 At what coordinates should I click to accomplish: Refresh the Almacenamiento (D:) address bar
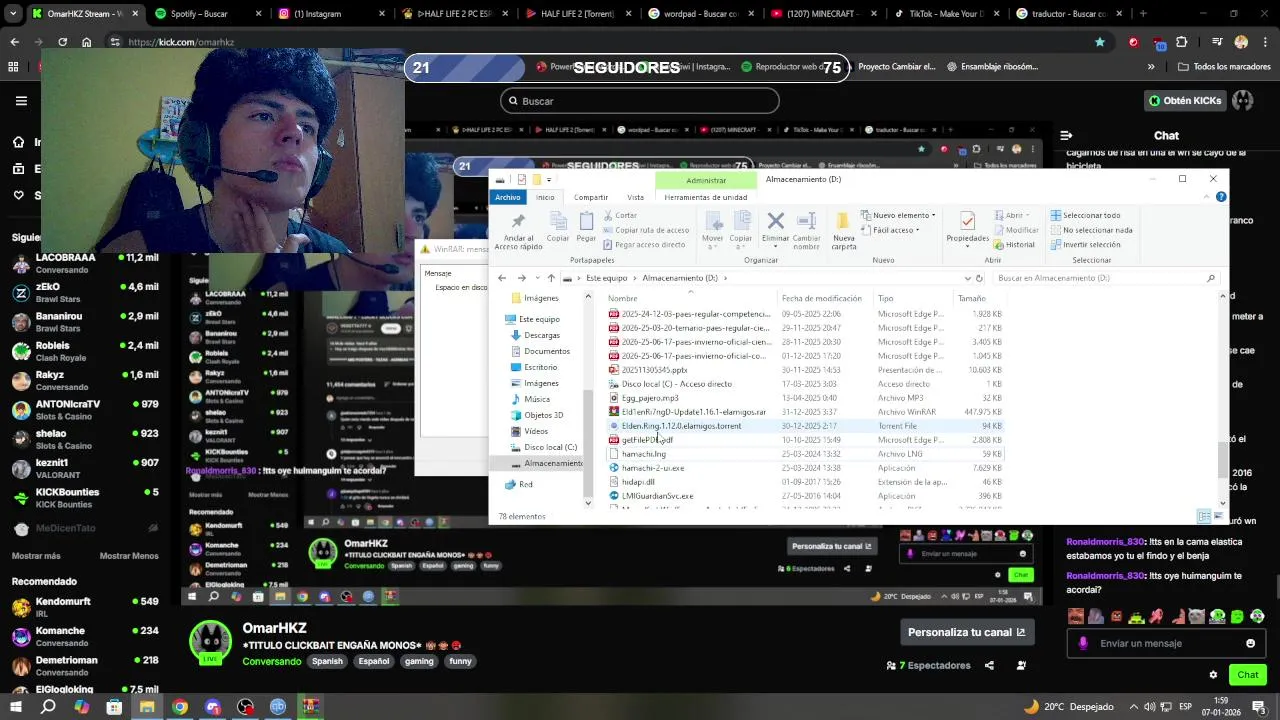(x=980, y=278)
